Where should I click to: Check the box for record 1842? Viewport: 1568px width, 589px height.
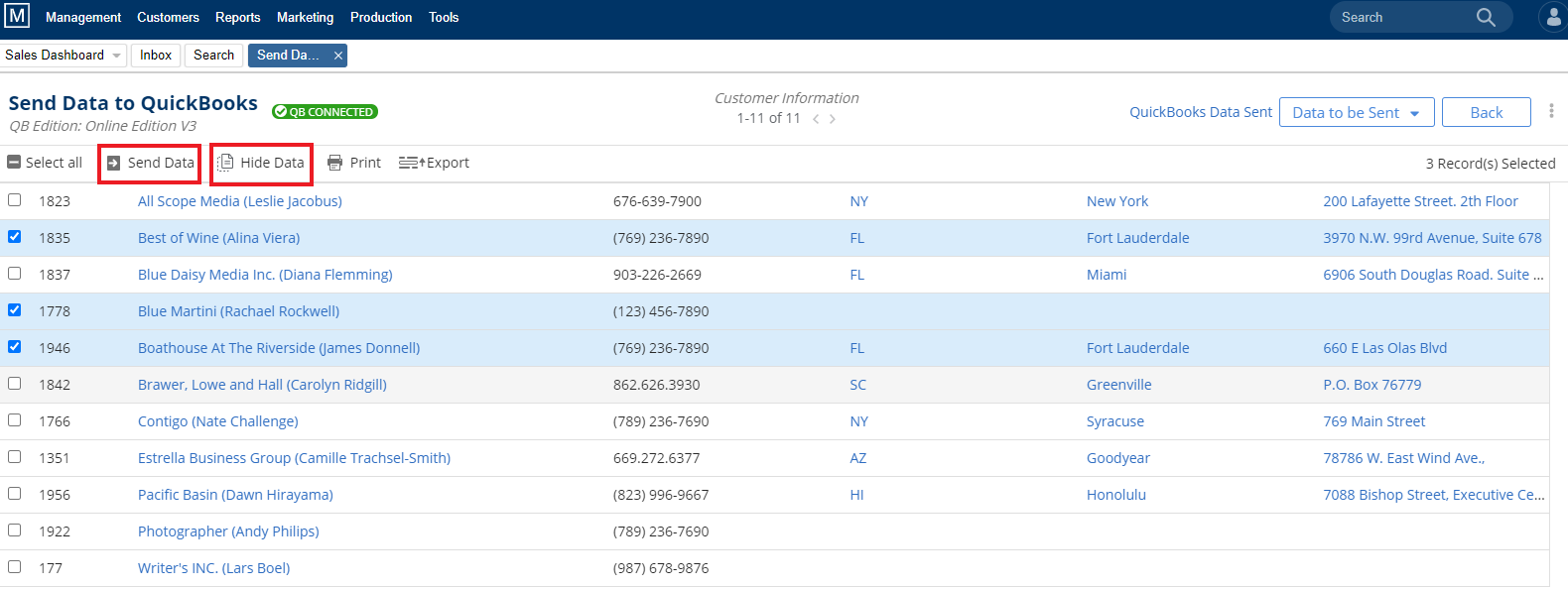point(15,384)
